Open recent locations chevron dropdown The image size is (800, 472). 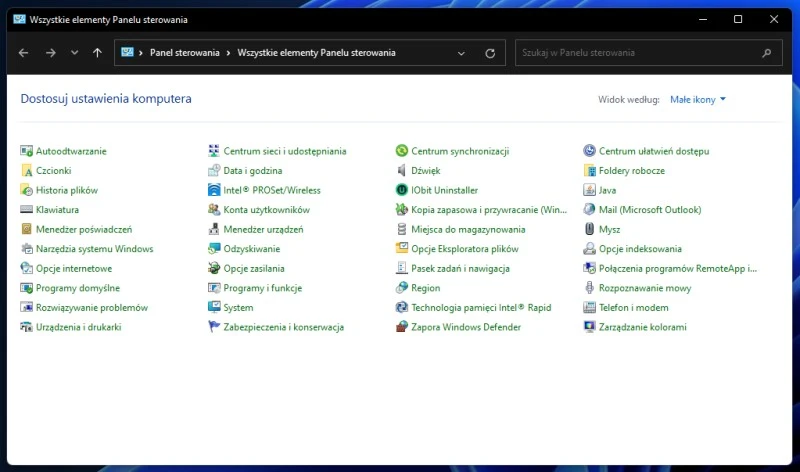point(74,53)
